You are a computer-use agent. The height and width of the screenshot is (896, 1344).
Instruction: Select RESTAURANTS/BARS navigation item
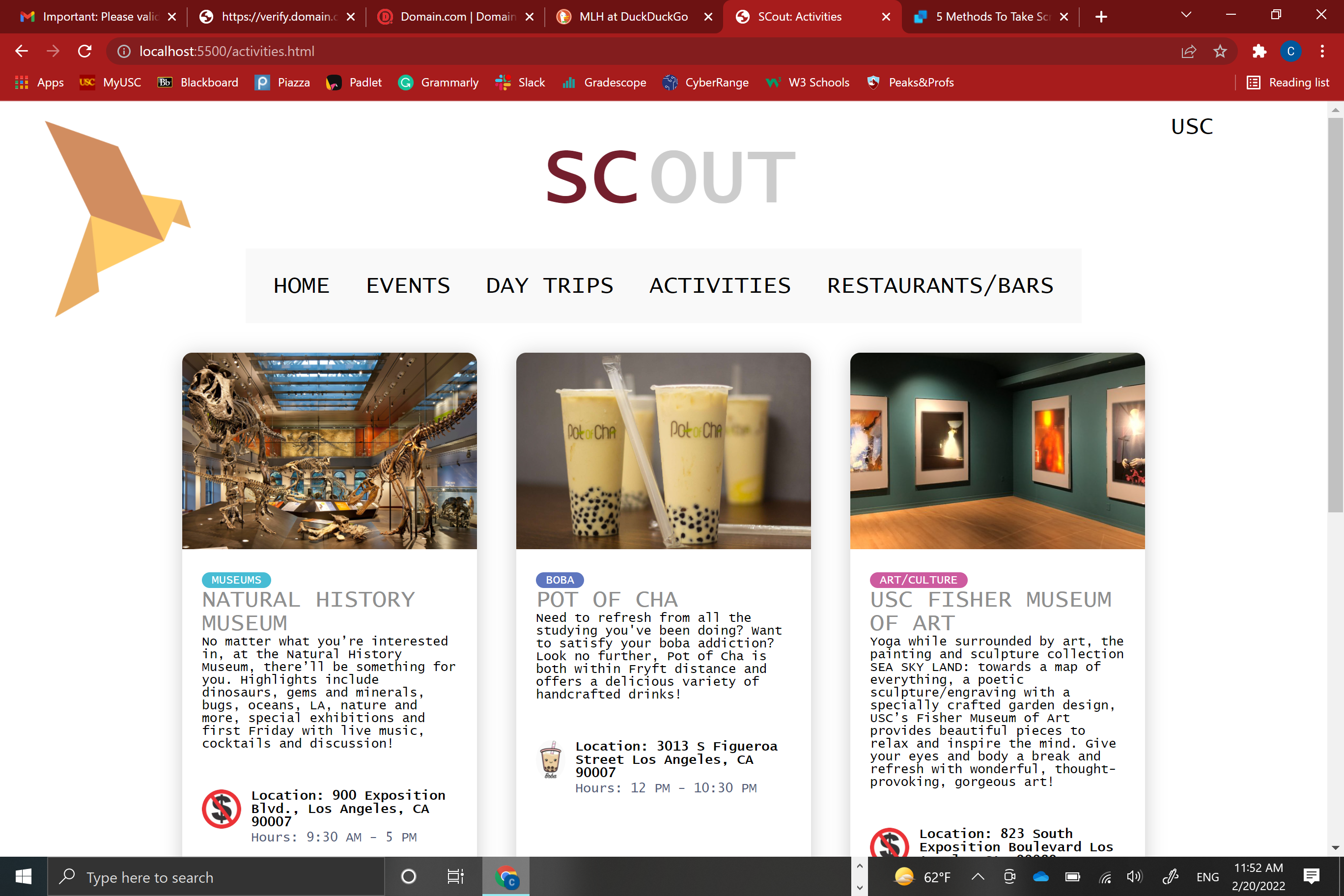click(940, 285)
